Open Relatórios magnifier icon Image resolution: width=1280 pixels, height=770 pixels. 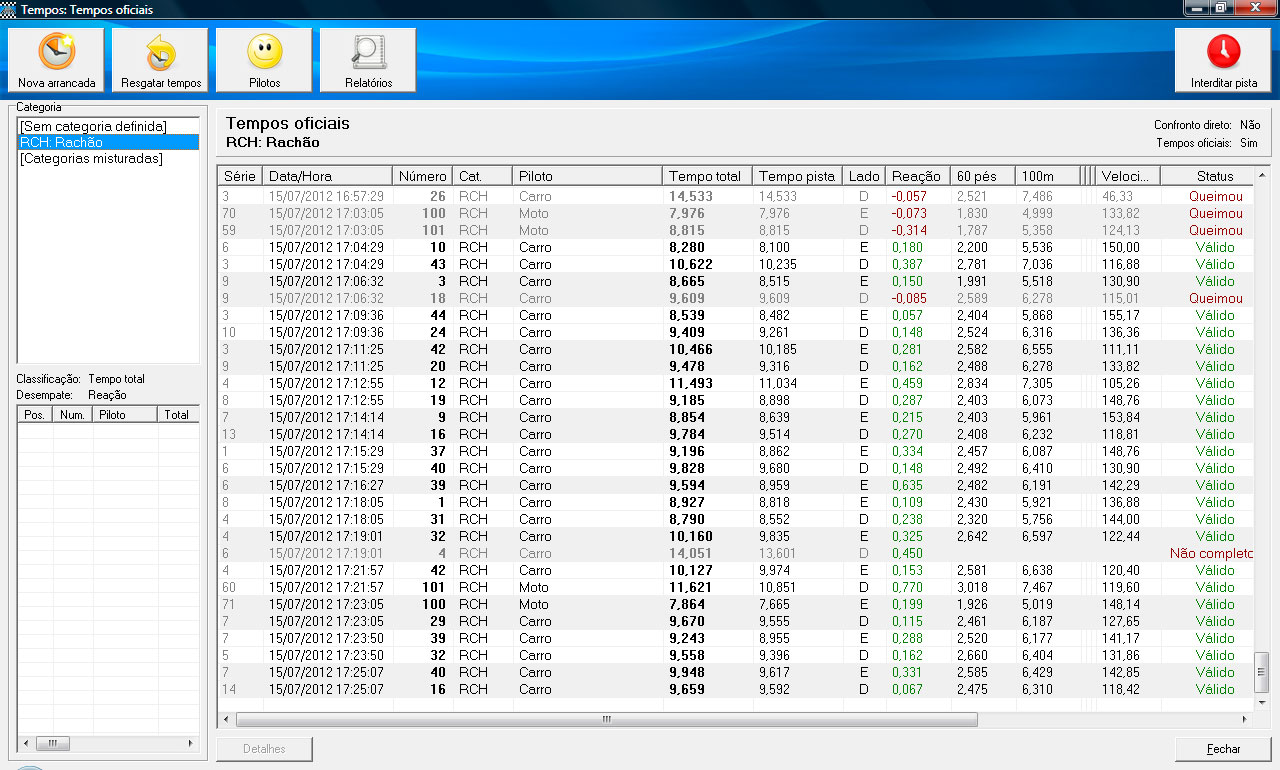[368, 52]
